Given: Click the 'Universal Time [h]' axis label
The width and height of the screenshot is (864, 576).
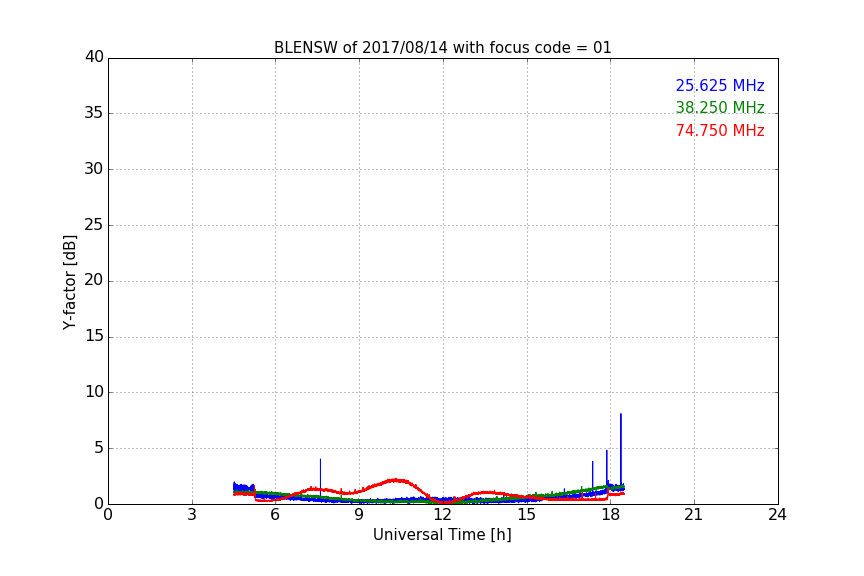Looking at the screenshot, I should click(x=442, y=535).
